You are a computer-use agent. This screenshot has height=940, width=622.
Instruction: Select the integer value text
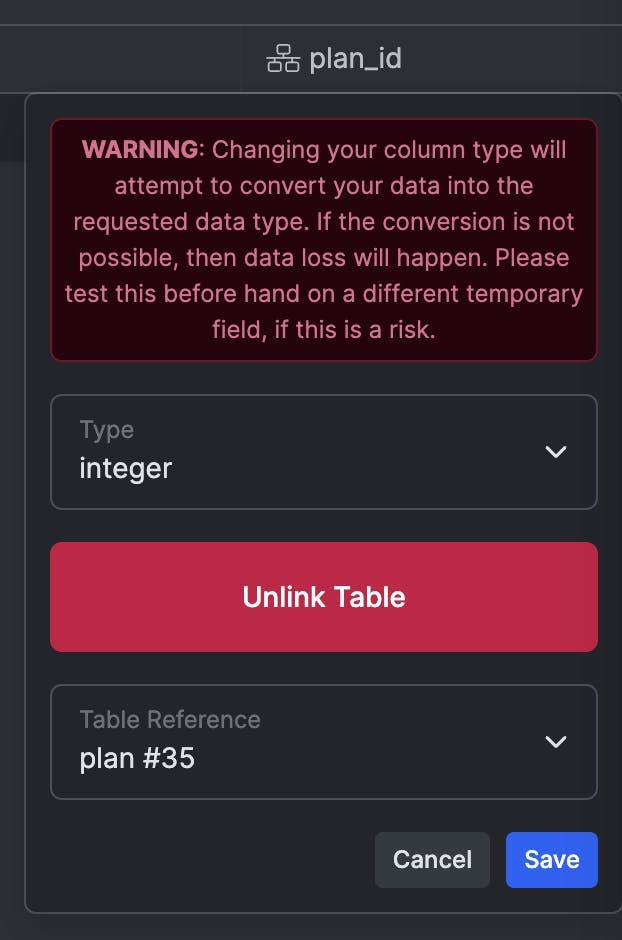pos(126,468)
